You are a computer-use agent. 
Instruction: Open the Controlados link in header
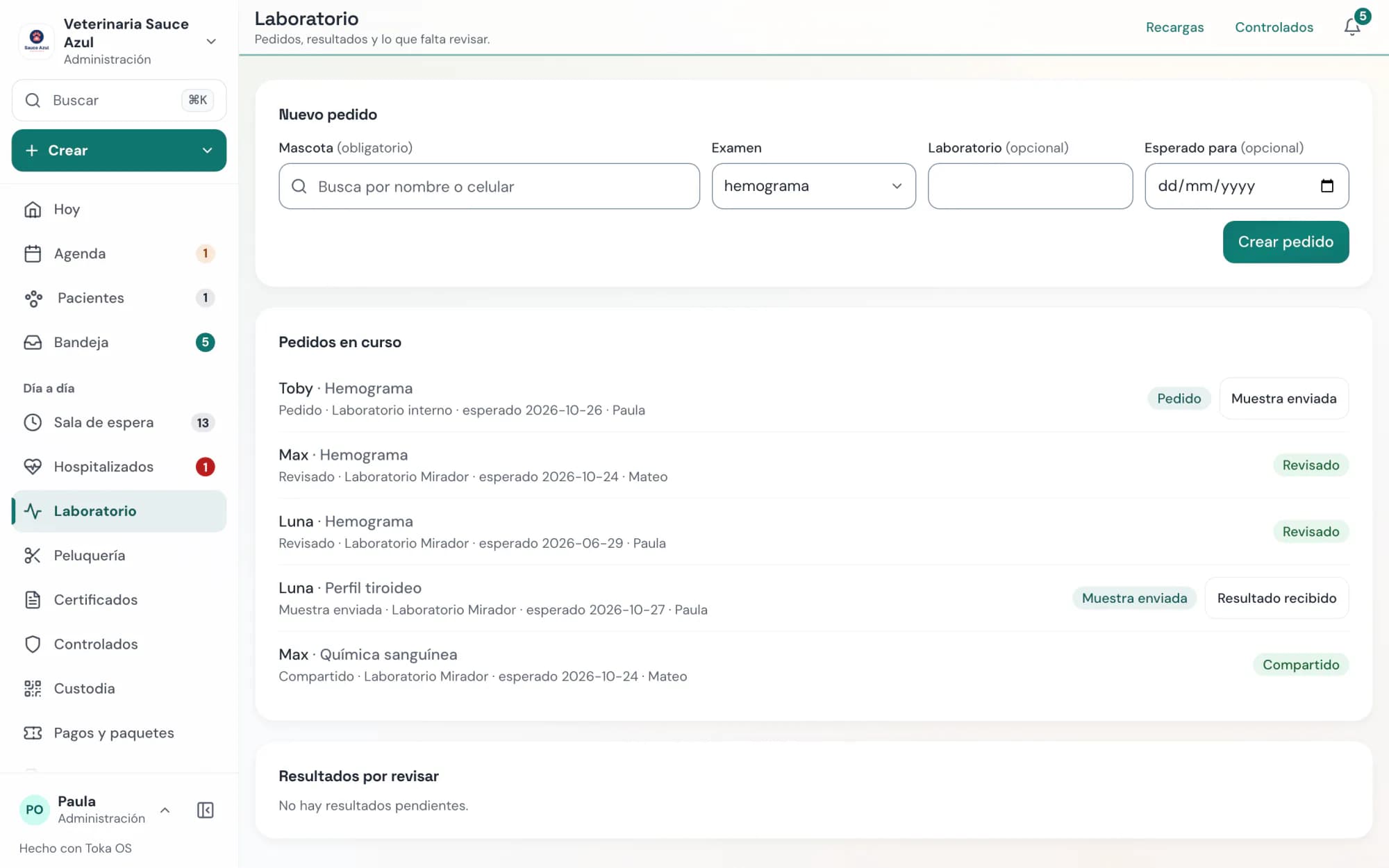1274,27
